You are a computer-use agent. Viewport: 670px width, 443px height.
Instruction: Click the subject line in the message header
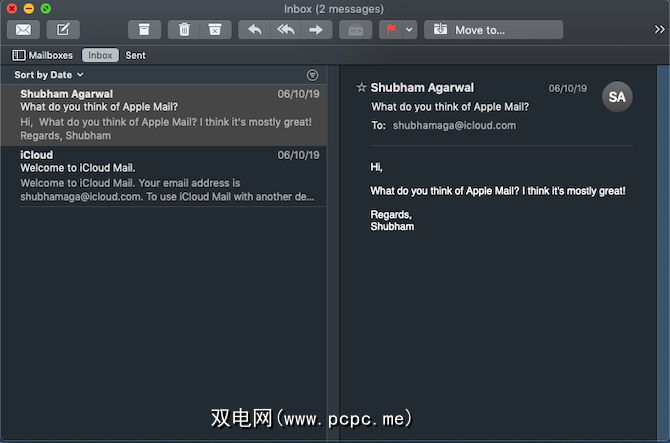coord(450,107)
